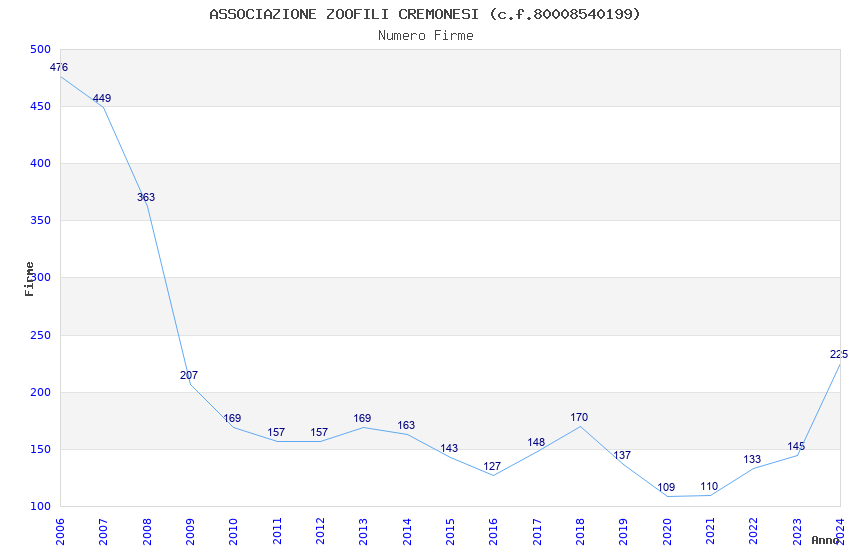The width and height of the screenshot is (850, 550).
Task: Click x-axis year label 2023
Action: click(x=797, y=532)
